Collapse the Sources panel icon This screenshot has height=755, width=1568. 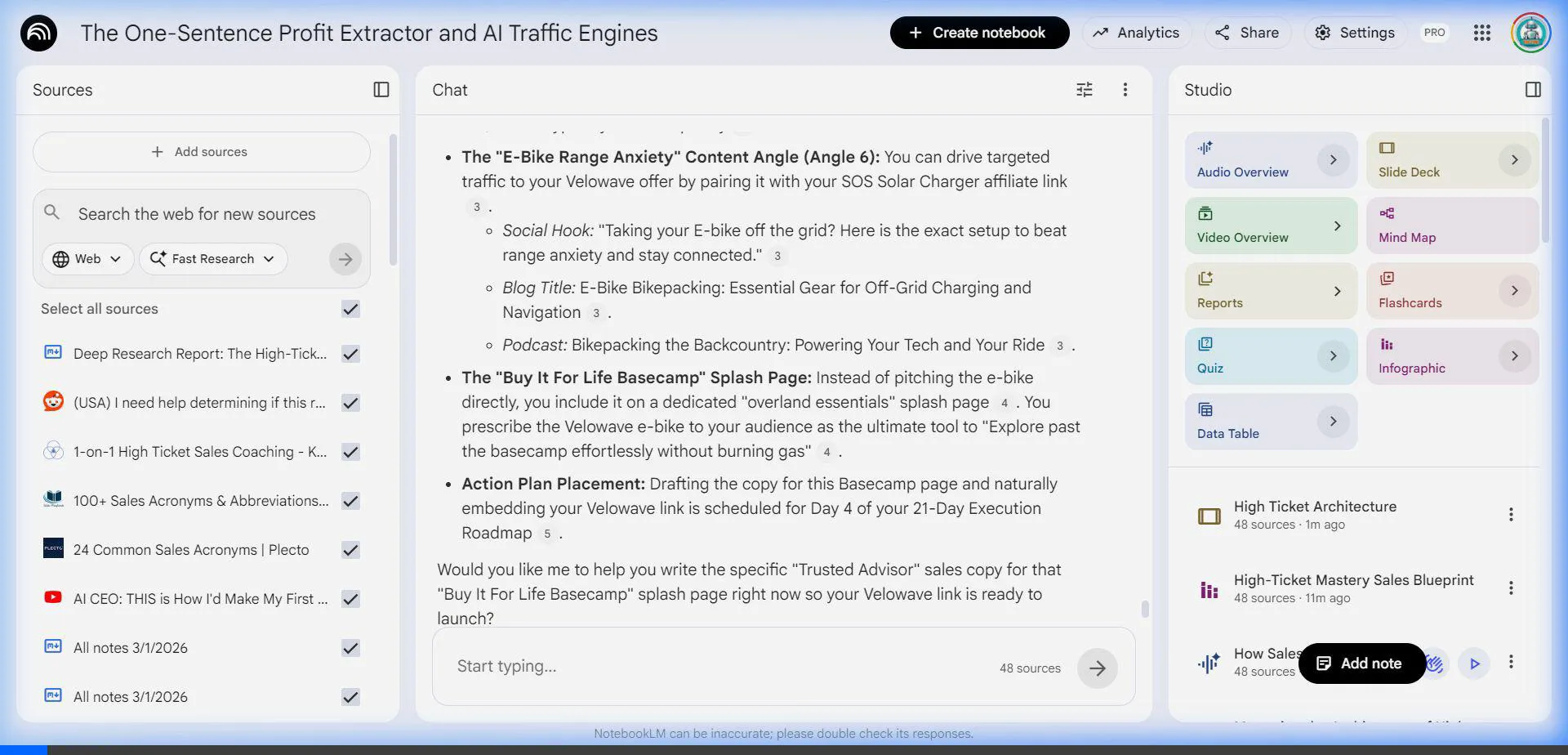[x=381, y=90]
